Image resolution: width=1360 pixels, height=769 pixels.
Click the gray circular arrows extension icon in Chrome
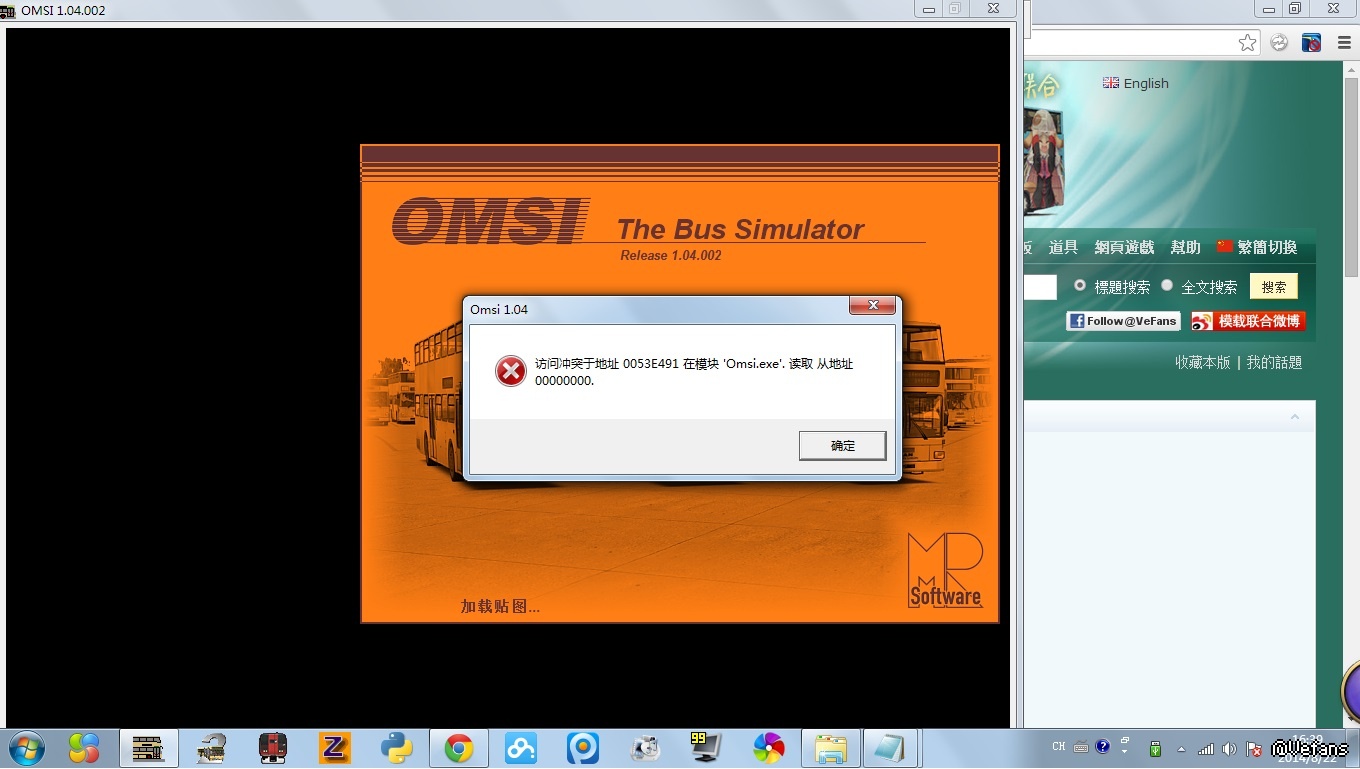pyautogui.click(x=1279, y=42)
